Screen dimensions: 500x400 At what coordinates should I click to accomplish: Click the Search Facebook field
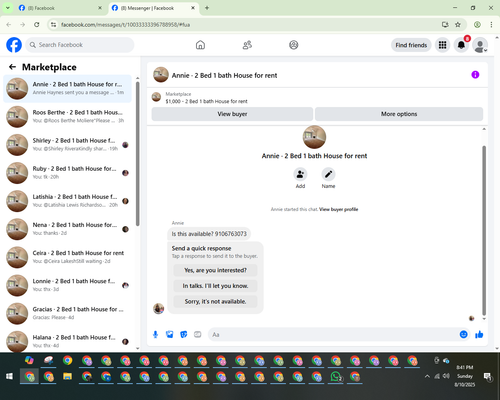click(80, 45)
